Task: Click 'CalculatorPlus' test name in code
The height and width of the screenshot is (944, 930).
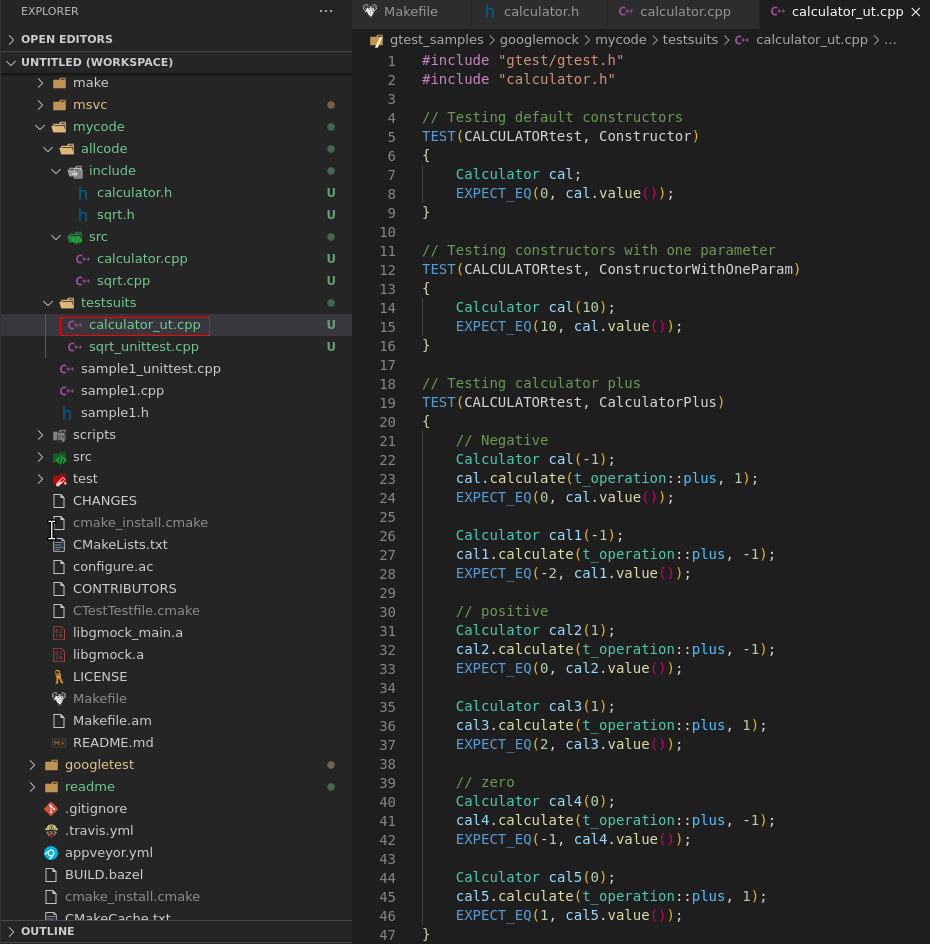Action: pyautogui.click(x=657, y=403)
